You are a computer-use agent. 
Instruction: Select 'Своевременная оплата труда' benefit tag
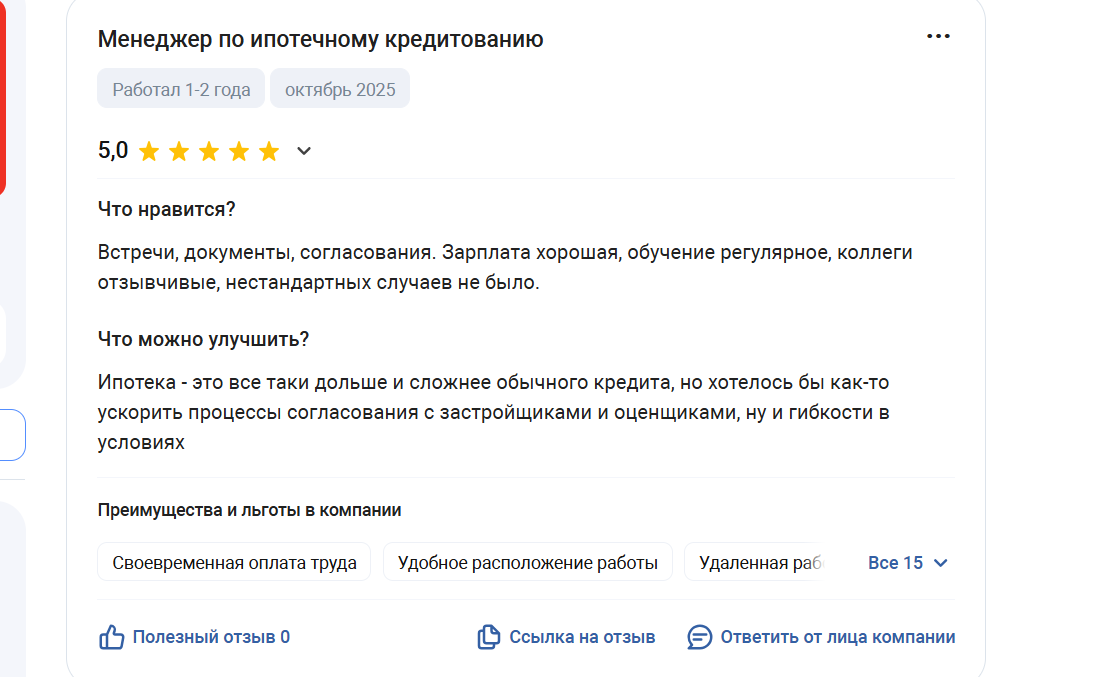point(234,563)
